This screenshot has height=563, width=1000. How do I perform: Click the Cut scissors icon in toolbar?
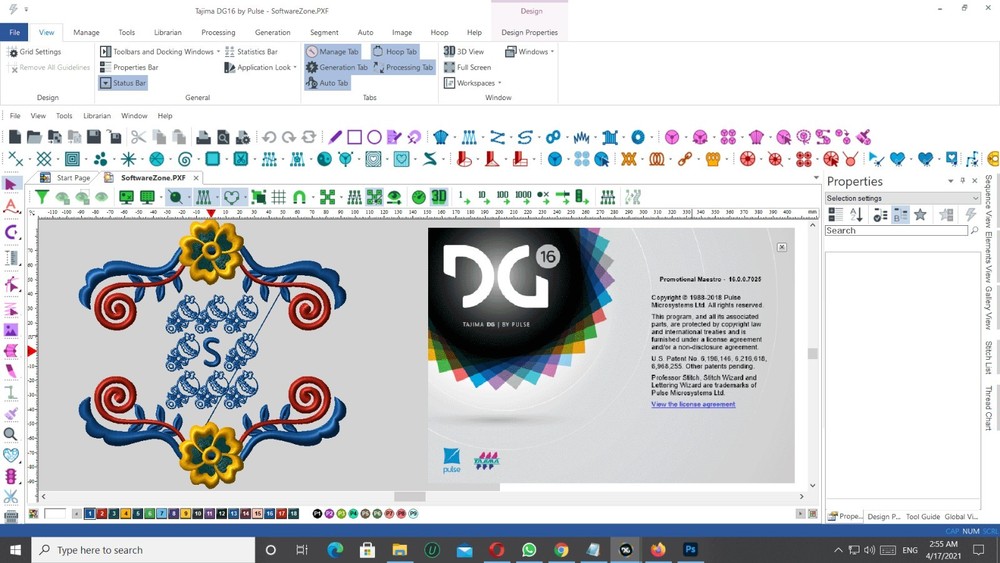point(138,136)
